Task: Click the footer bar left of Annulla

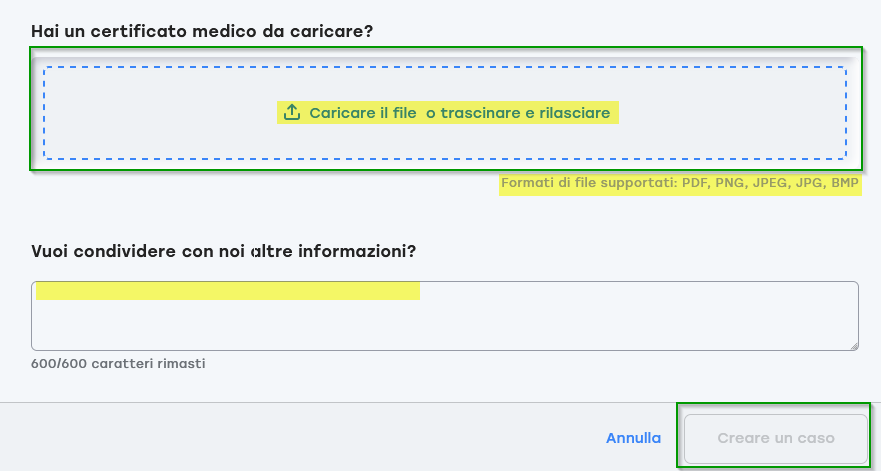Action: coord(300,438)
